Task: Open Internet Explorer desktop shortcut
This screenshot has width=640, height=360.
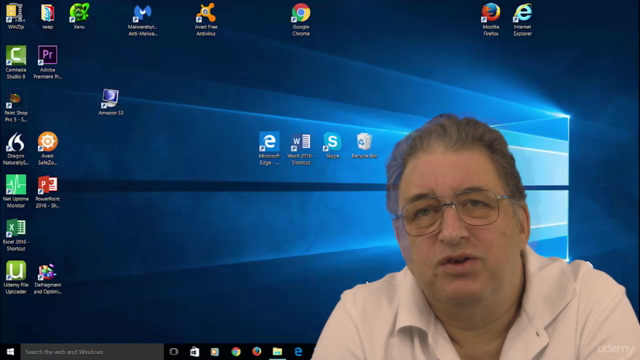Action: point(522,20)
